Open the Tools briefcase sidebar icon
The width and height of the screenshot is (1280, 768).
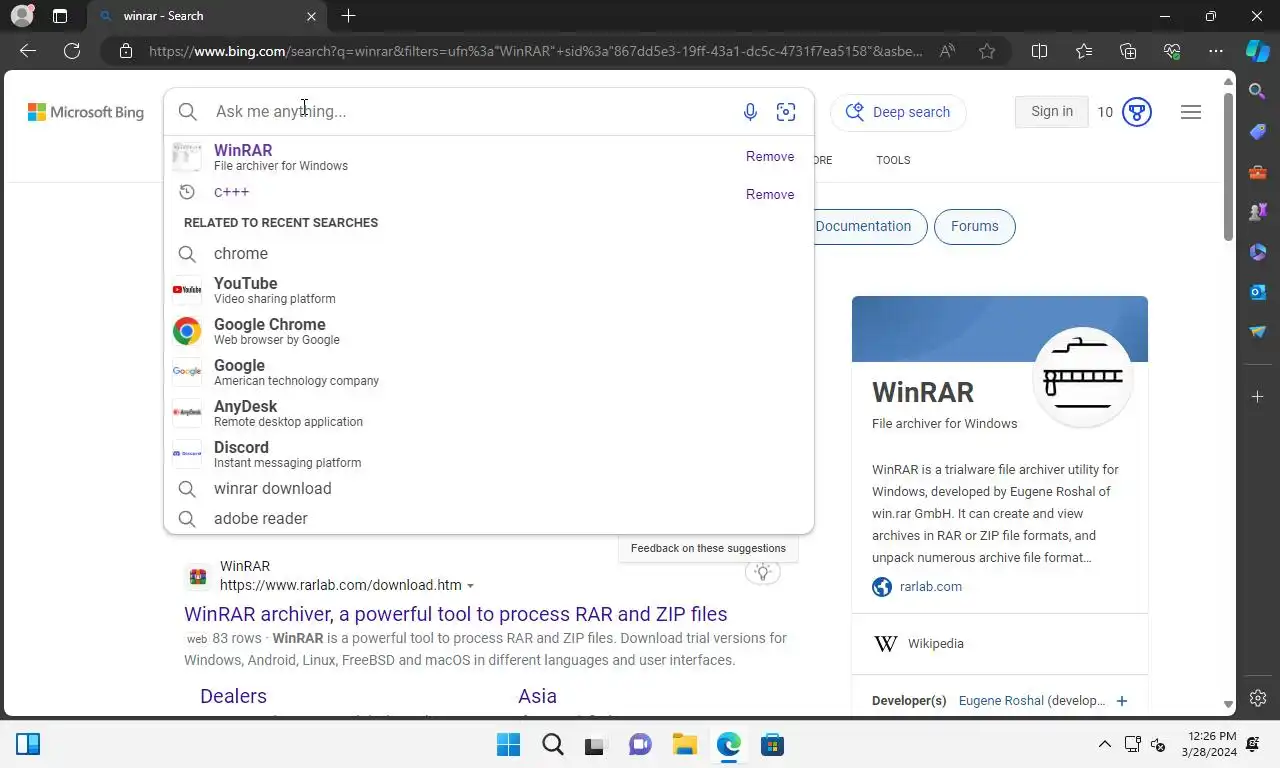[x=1258, y=172]
